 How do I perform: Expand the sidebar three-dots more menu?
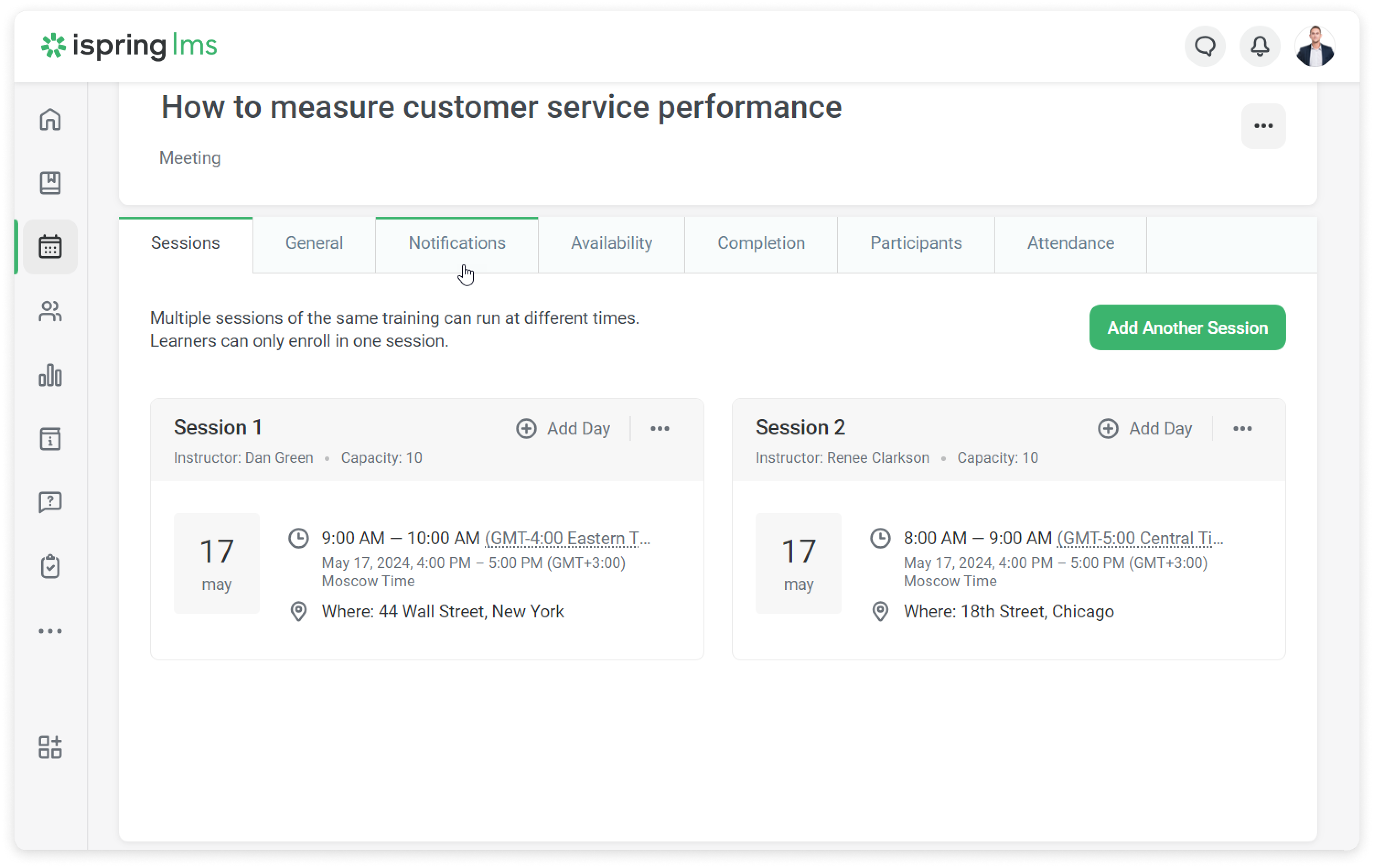tap(50, 631)
